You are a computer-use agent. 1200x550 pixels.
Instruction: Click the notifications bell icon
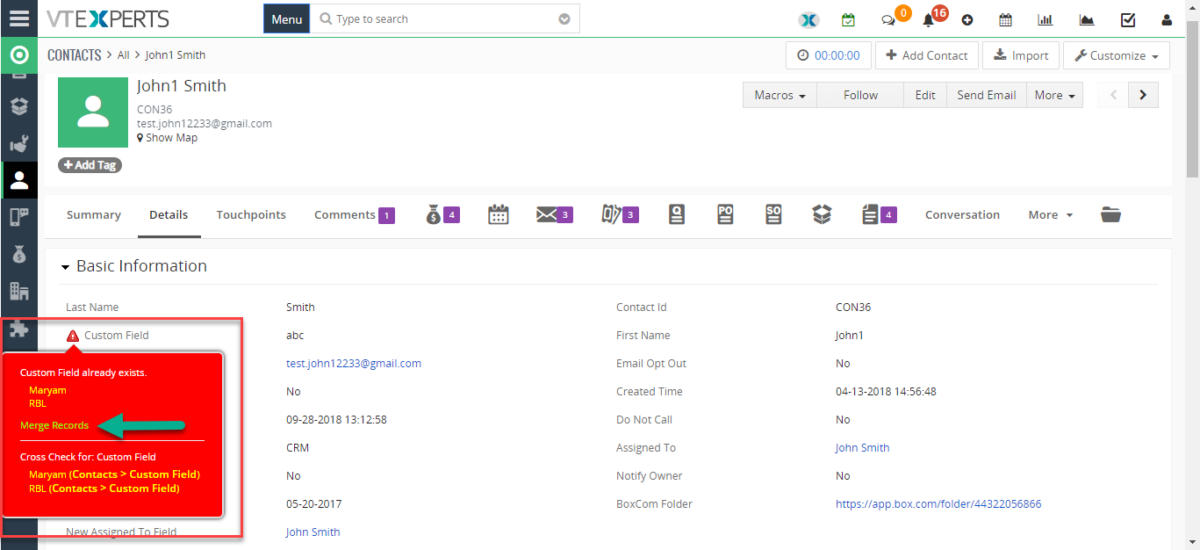tap(929, 19)
